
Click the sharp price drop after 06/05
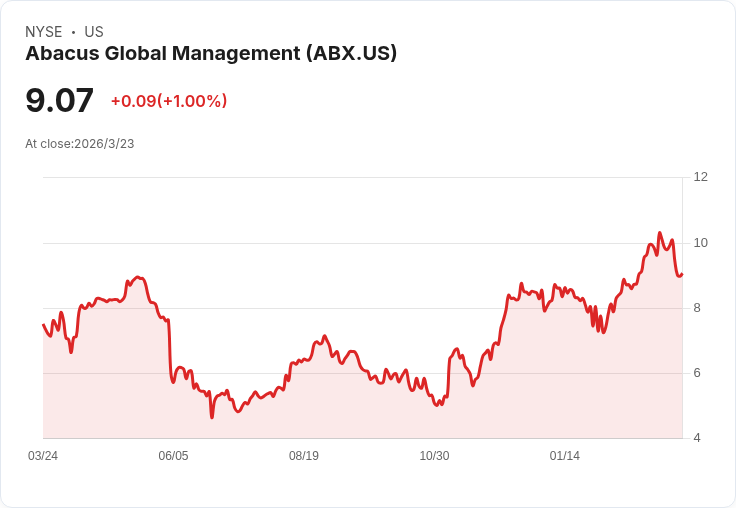[170, 350]
